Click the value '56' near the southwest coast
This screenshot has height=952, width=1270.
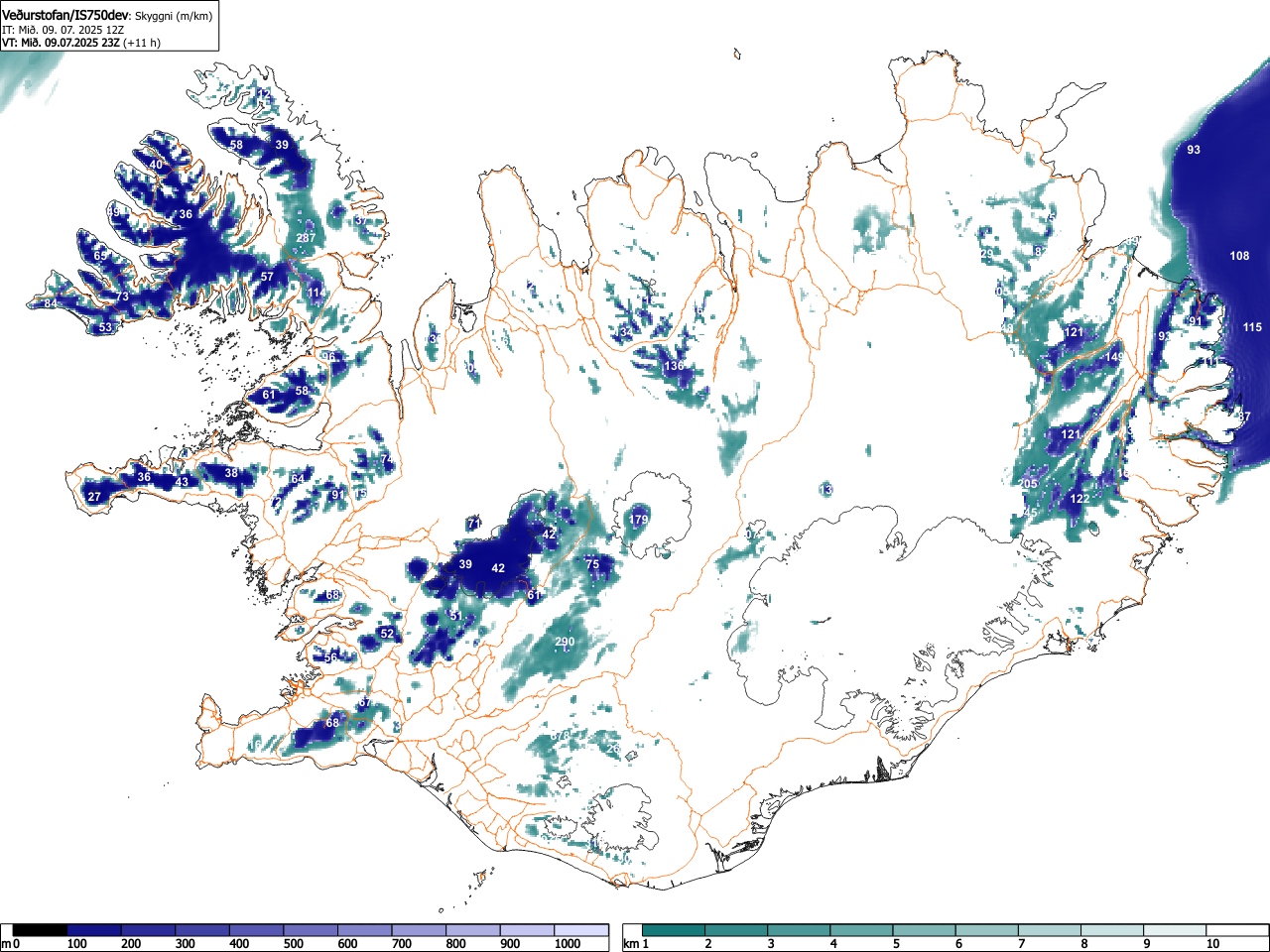coord(331,657)
